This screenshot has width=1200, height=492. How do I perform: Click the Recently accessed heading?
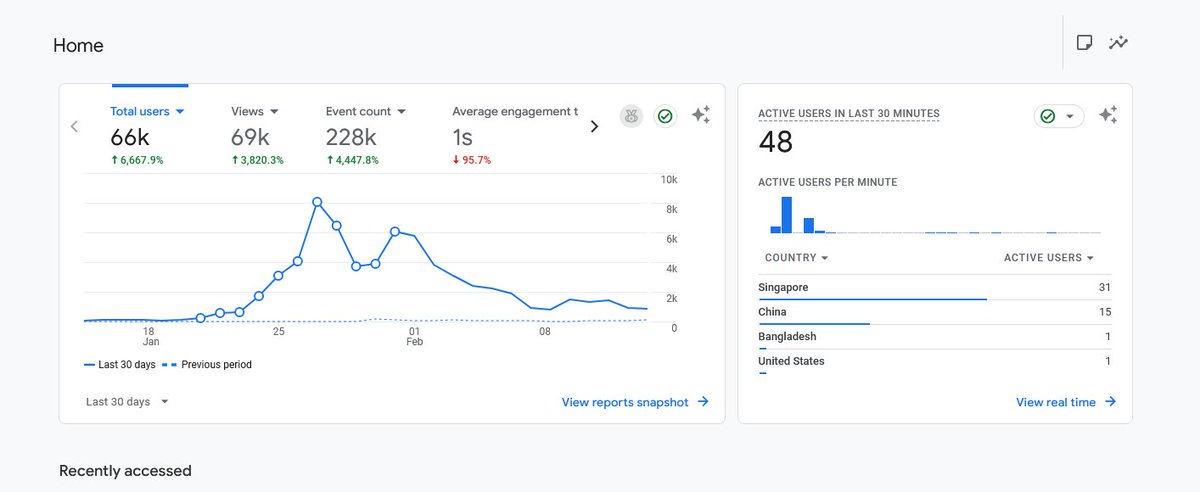(x=125, y=471)
